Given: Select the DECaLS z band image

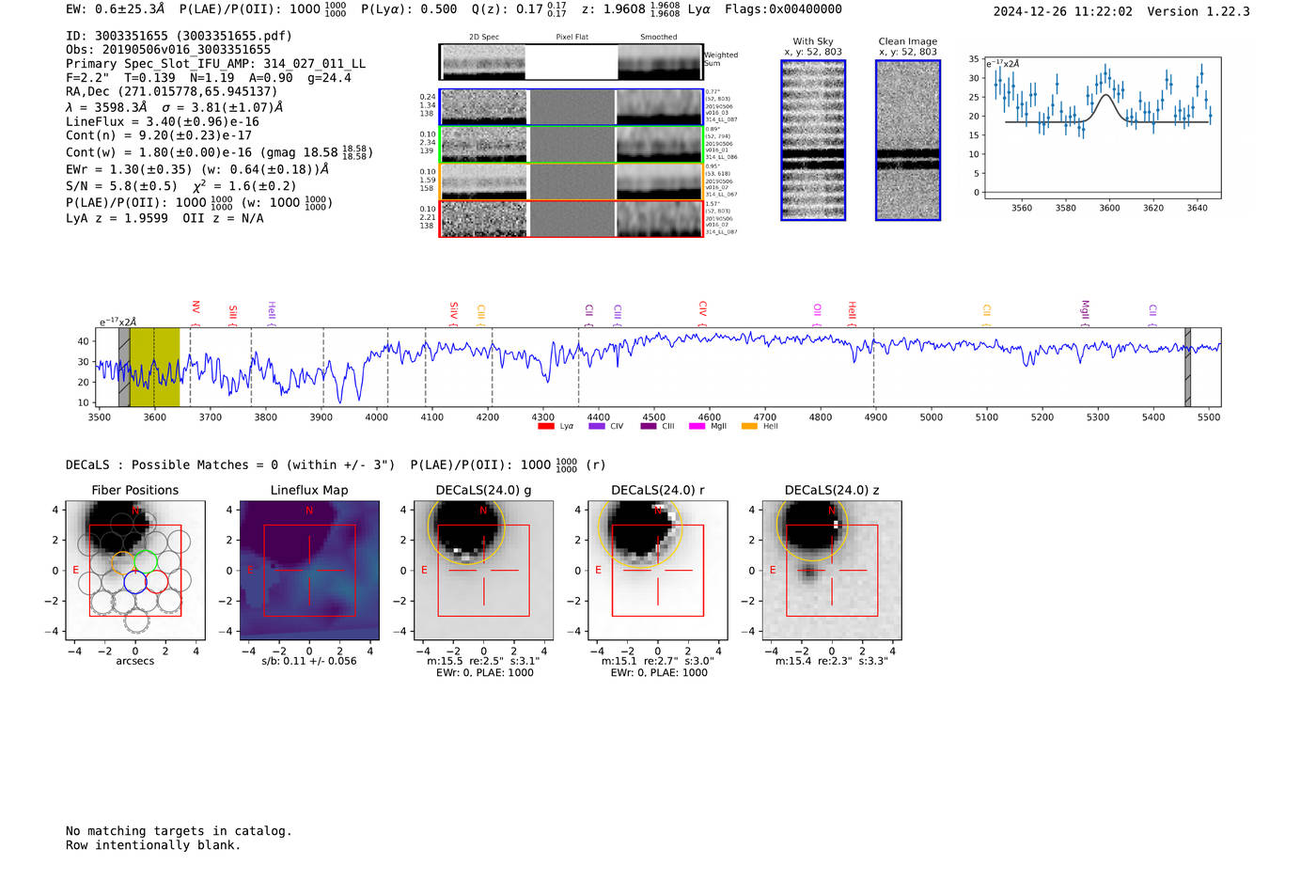Looking at the screenshot, I should (x=831, y=570).
